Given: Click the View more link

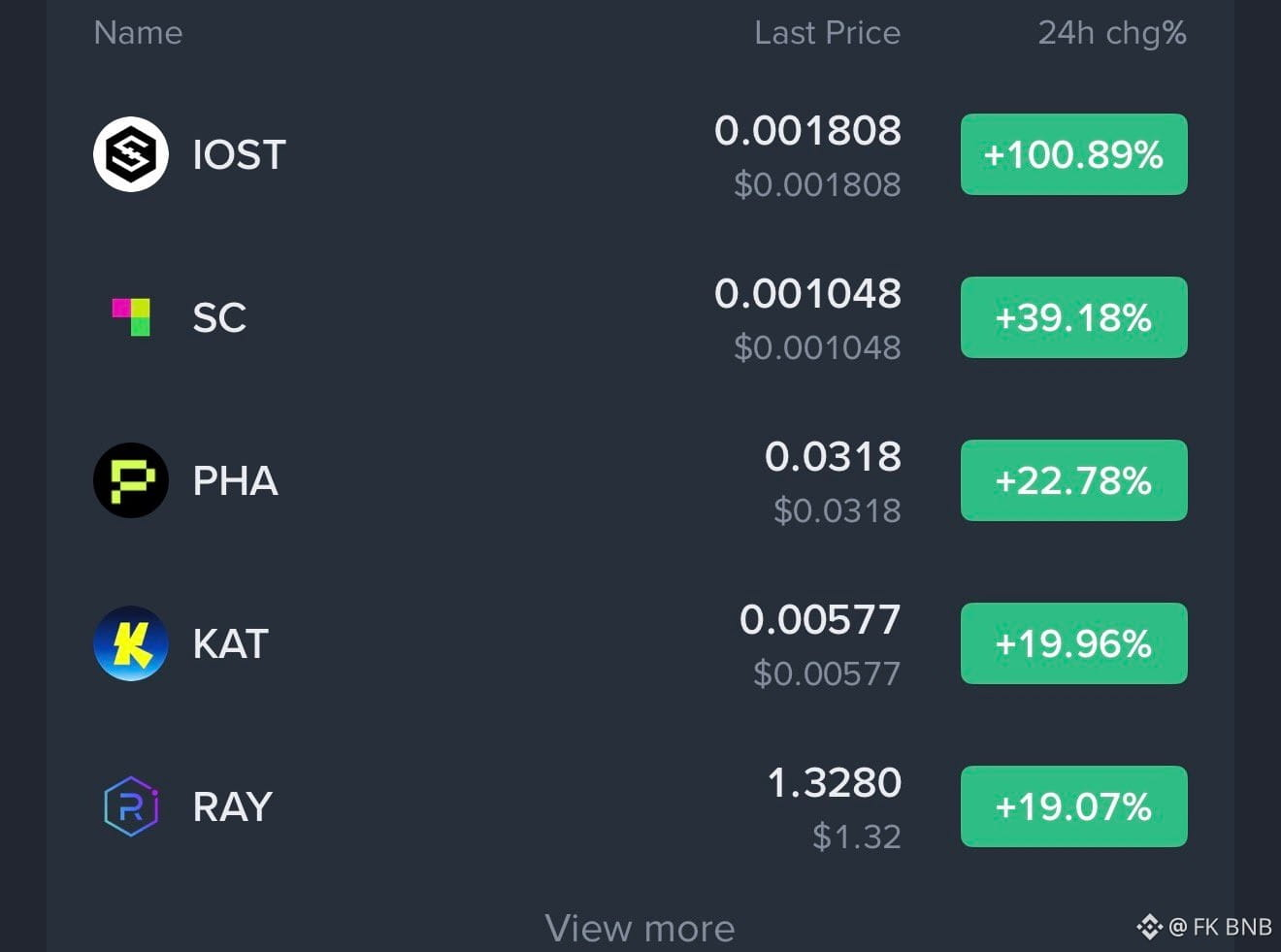Looking at the screenshot, I should point(640,929).
